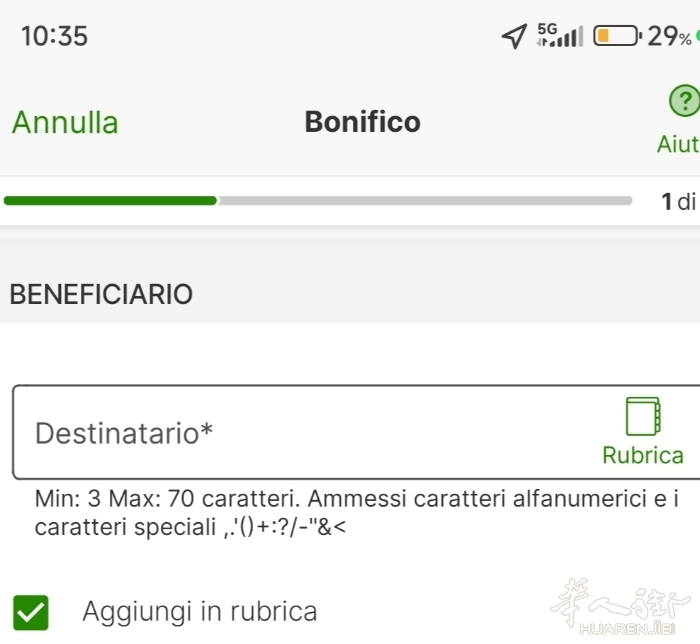
Task: Tap the 29% battery percentage
Action: click(x=668, y=37)
